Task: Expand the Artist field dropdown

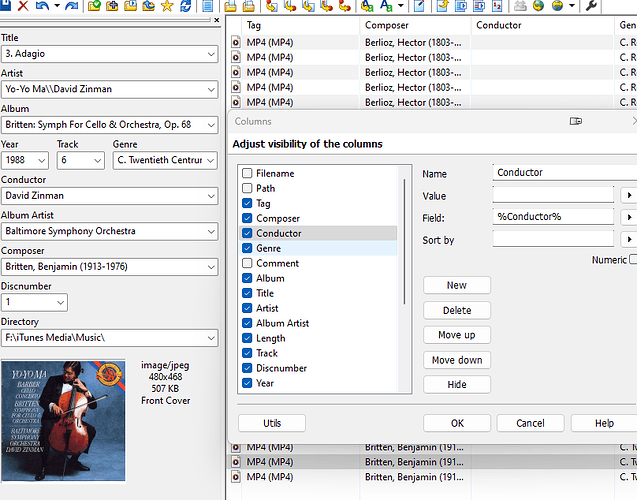Action: tap(211, 89)
